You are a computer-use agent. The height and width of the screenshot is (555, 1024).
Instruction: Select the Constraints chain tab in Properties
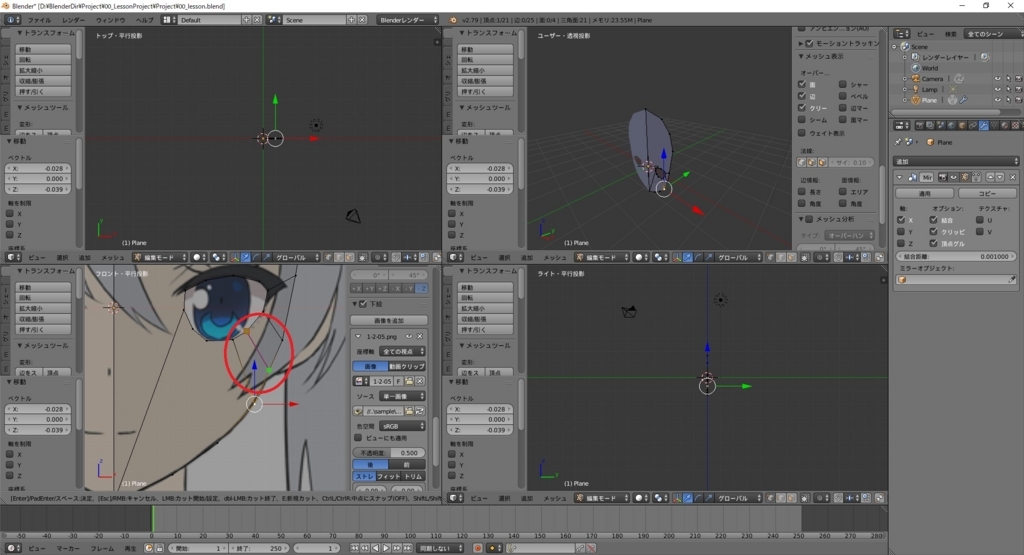tap(972, 125)
